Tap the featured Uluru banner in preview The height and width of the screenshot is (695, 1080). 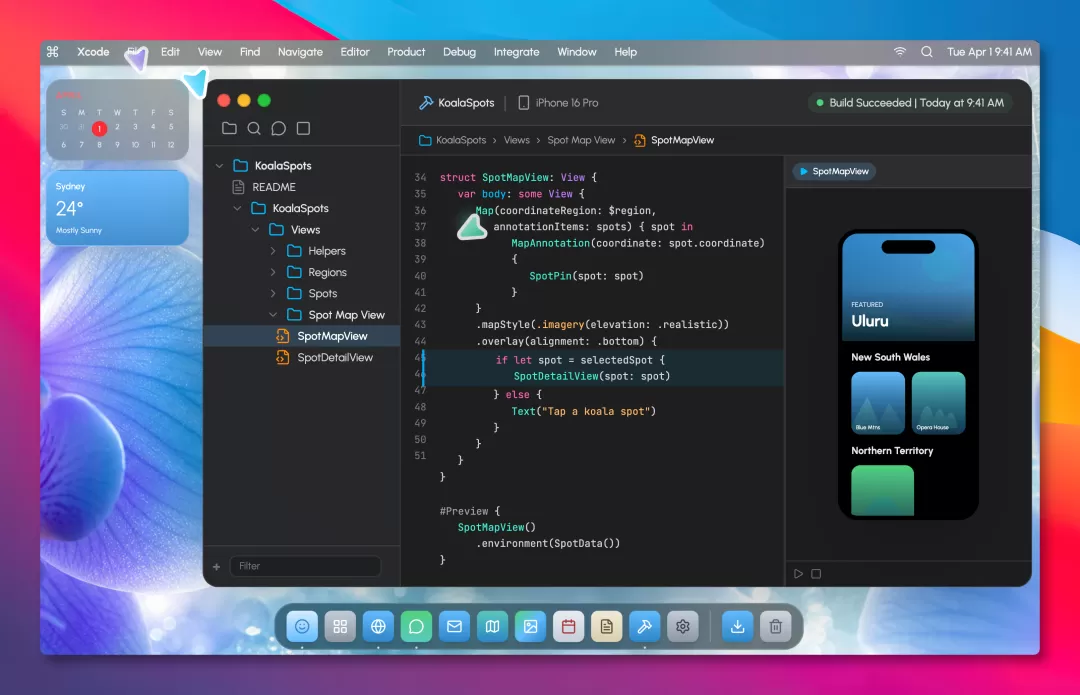click(908, 287)
